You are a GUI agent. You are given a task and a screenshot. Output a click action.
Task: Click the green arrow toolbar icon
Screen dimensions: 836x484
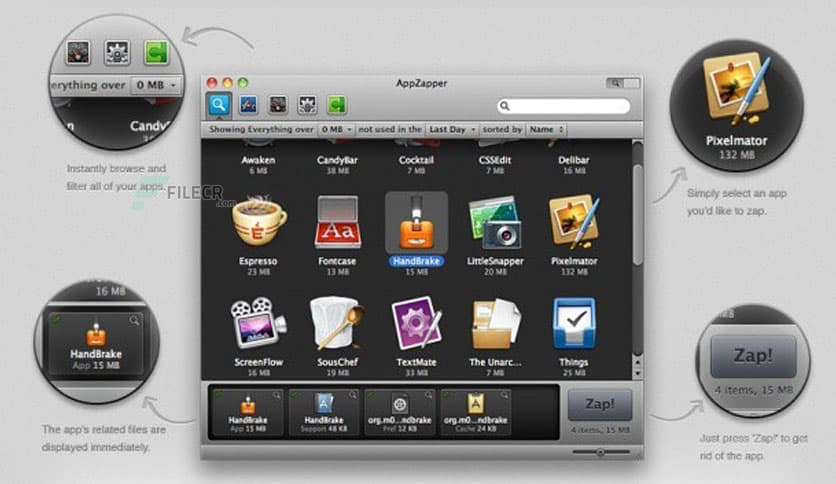click(336, 104)
